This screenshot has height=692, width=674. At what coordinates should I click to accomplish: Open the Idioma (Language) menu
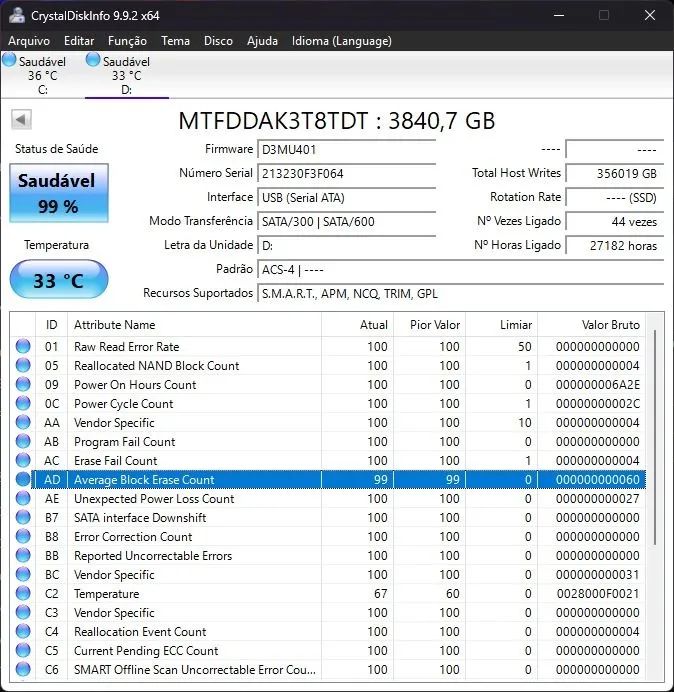[x=342, y=41]
